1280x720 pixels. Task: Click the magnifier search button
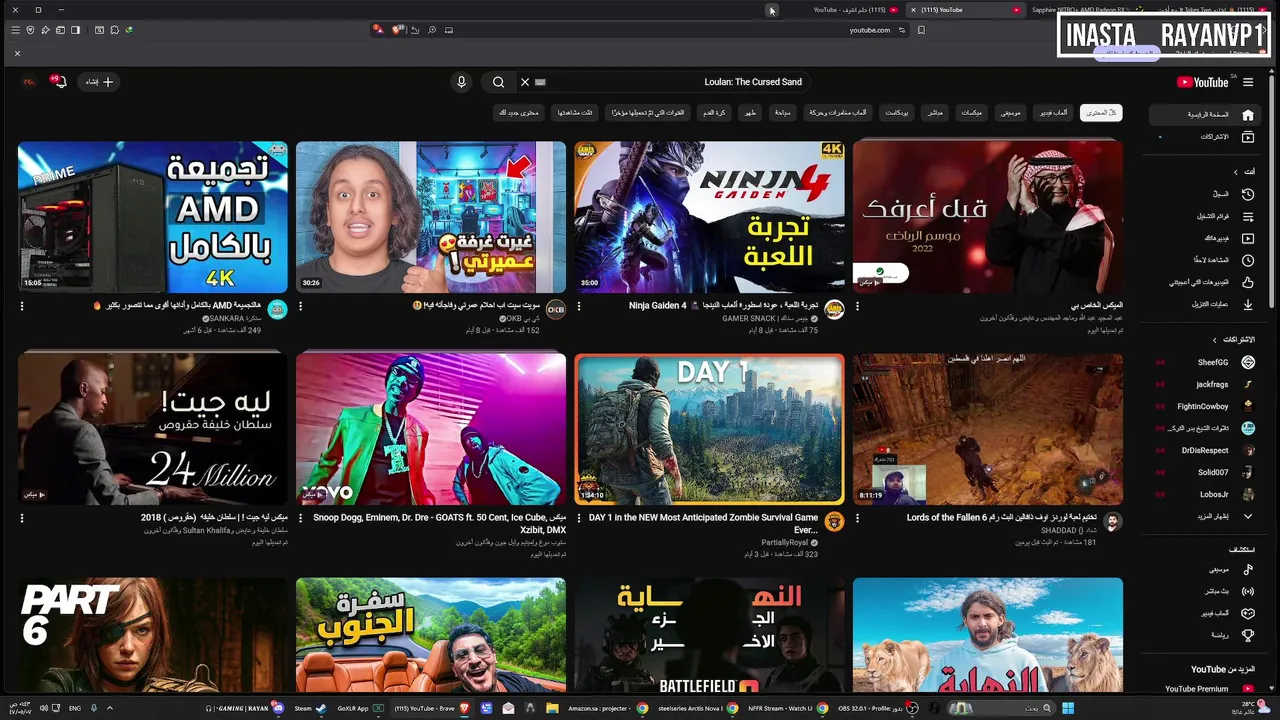pyautogui.click(x=498, y=82)
